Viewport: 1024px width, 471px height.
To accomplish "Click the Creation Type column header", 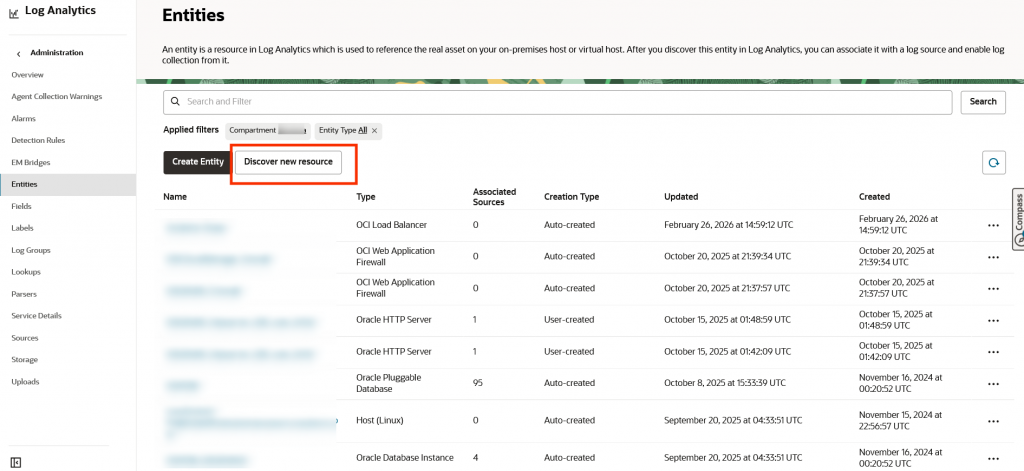I will (571, 197).
